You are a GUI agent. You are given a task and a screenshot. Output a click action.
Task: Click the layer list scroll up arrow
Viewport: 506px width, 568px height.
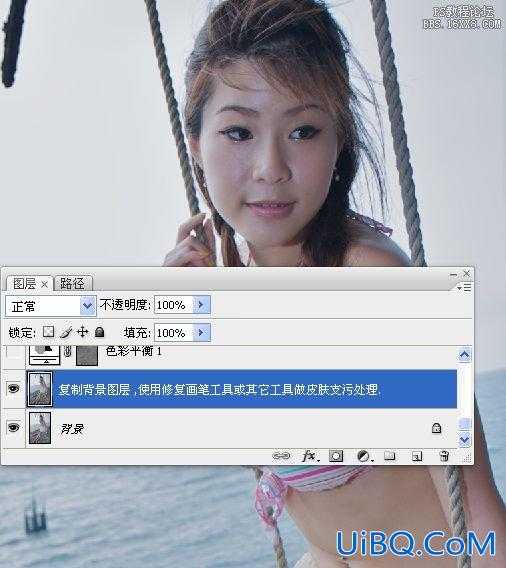pos(464,355)
